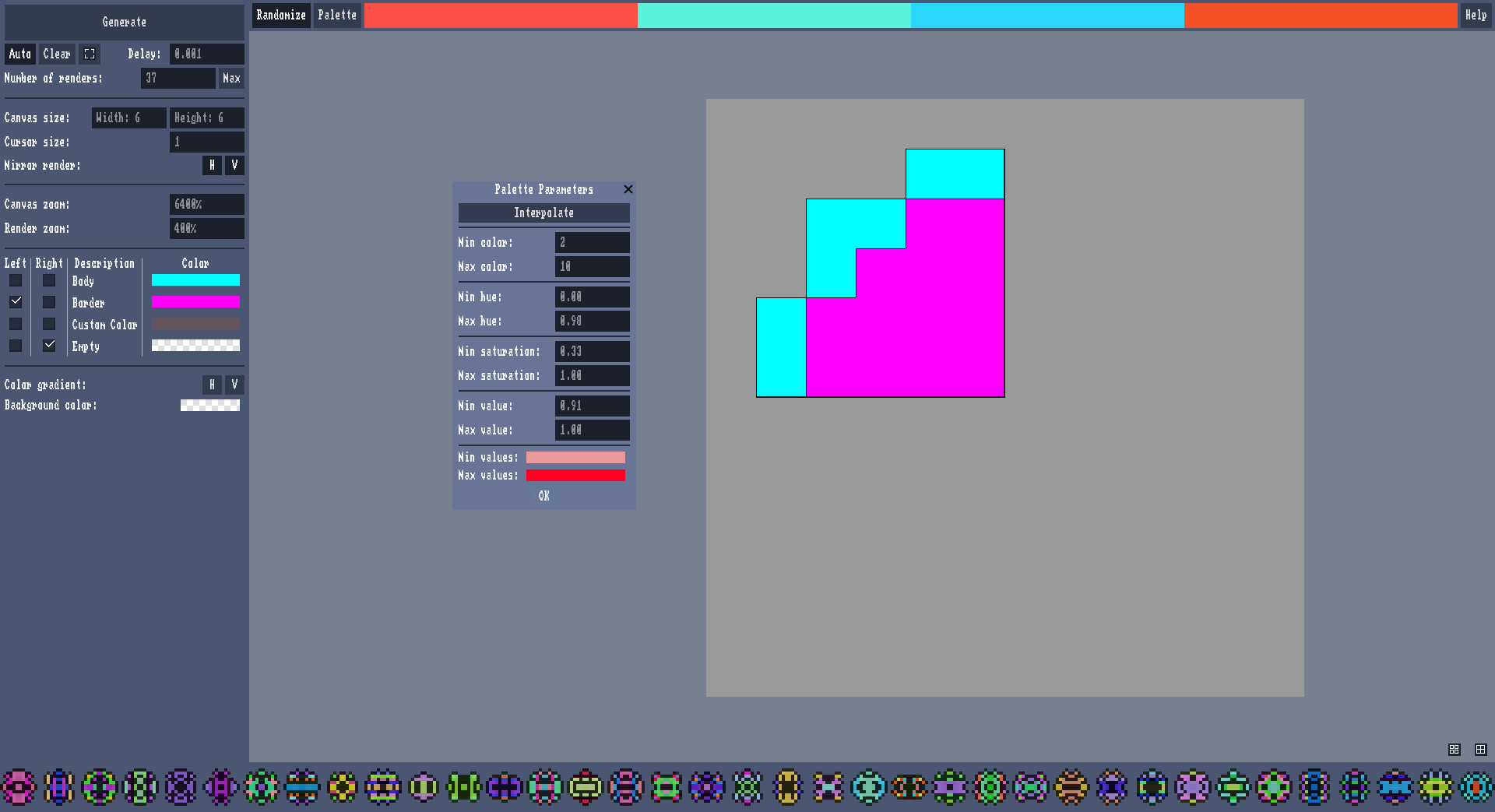Enable horizontal color gradient via the H icon
This screenshot has height=812, width=1495.
[x=212, y=385]
